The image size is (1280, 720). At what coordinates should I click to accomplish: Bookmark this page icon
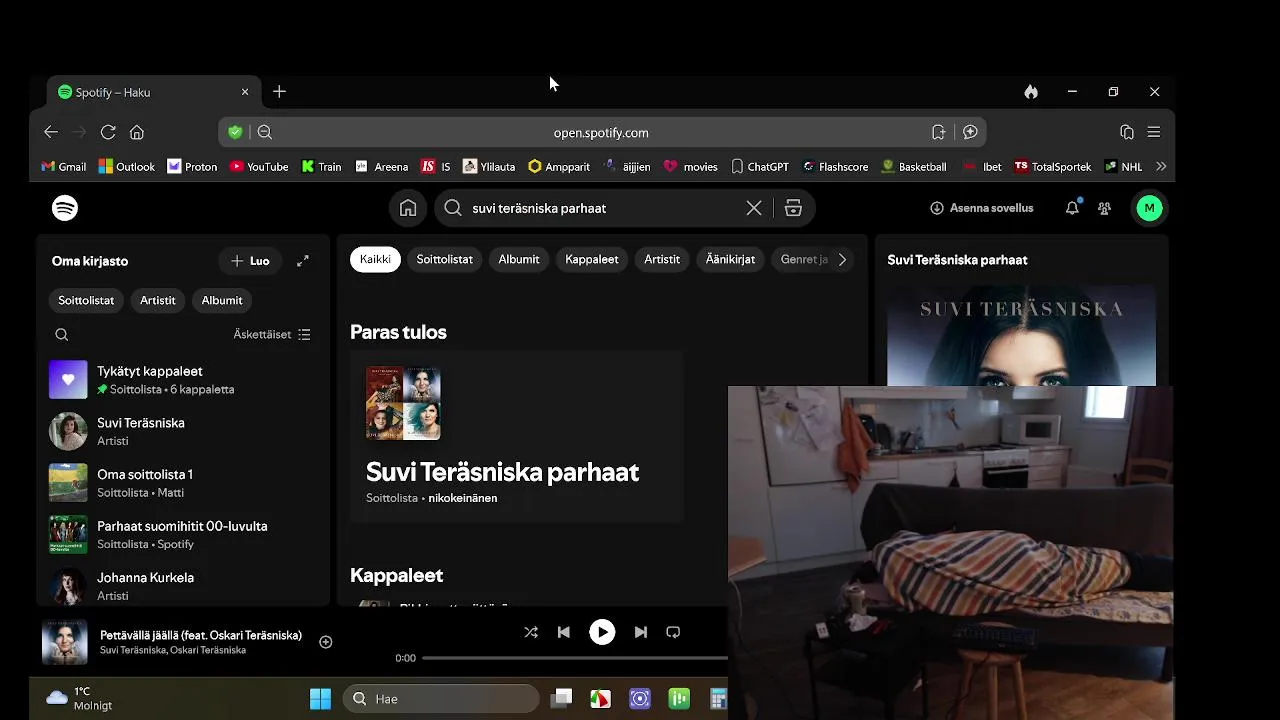938,132
